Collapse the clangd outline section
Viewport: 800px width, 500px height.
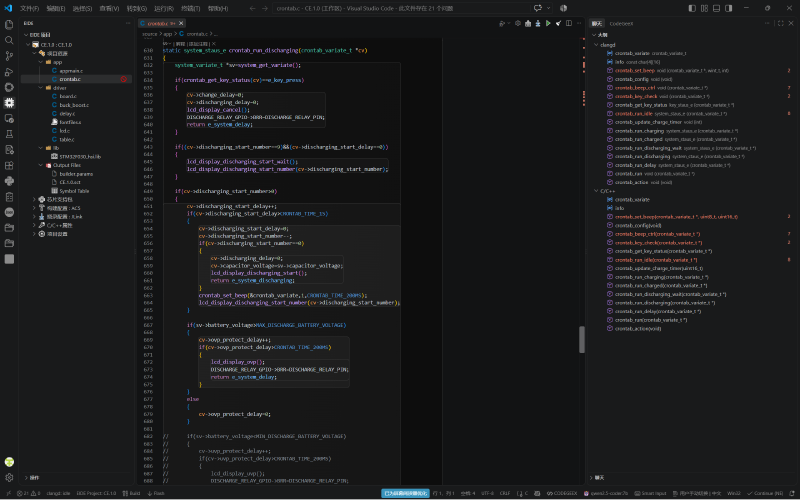coord(596,45)
